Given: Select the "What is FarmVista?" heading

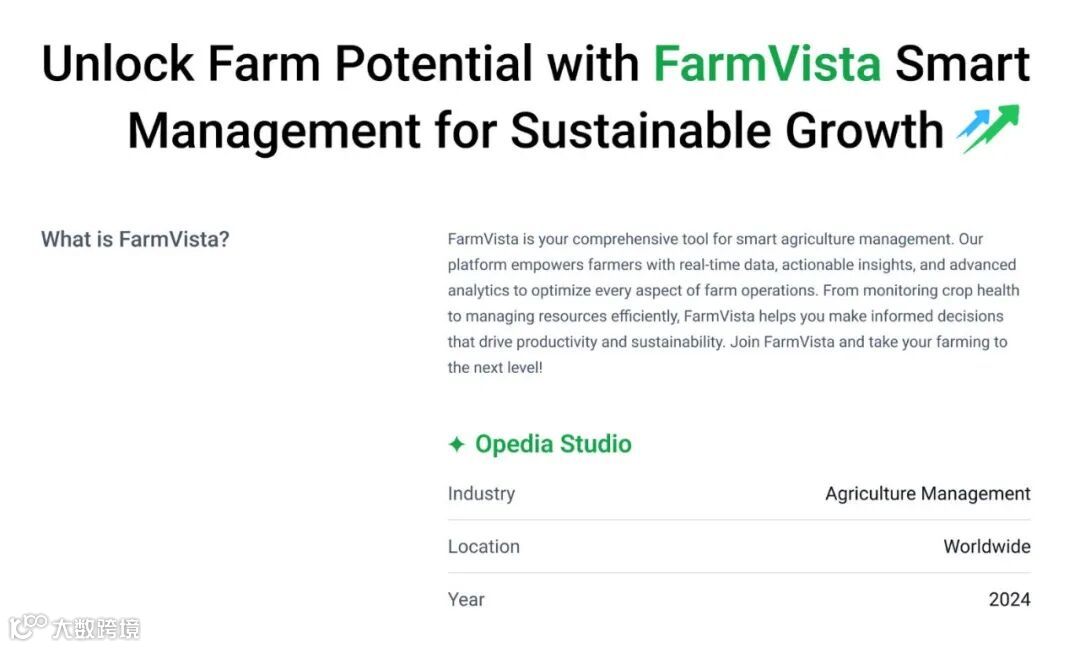Looking at the screenshot, I should click(135, 240).
